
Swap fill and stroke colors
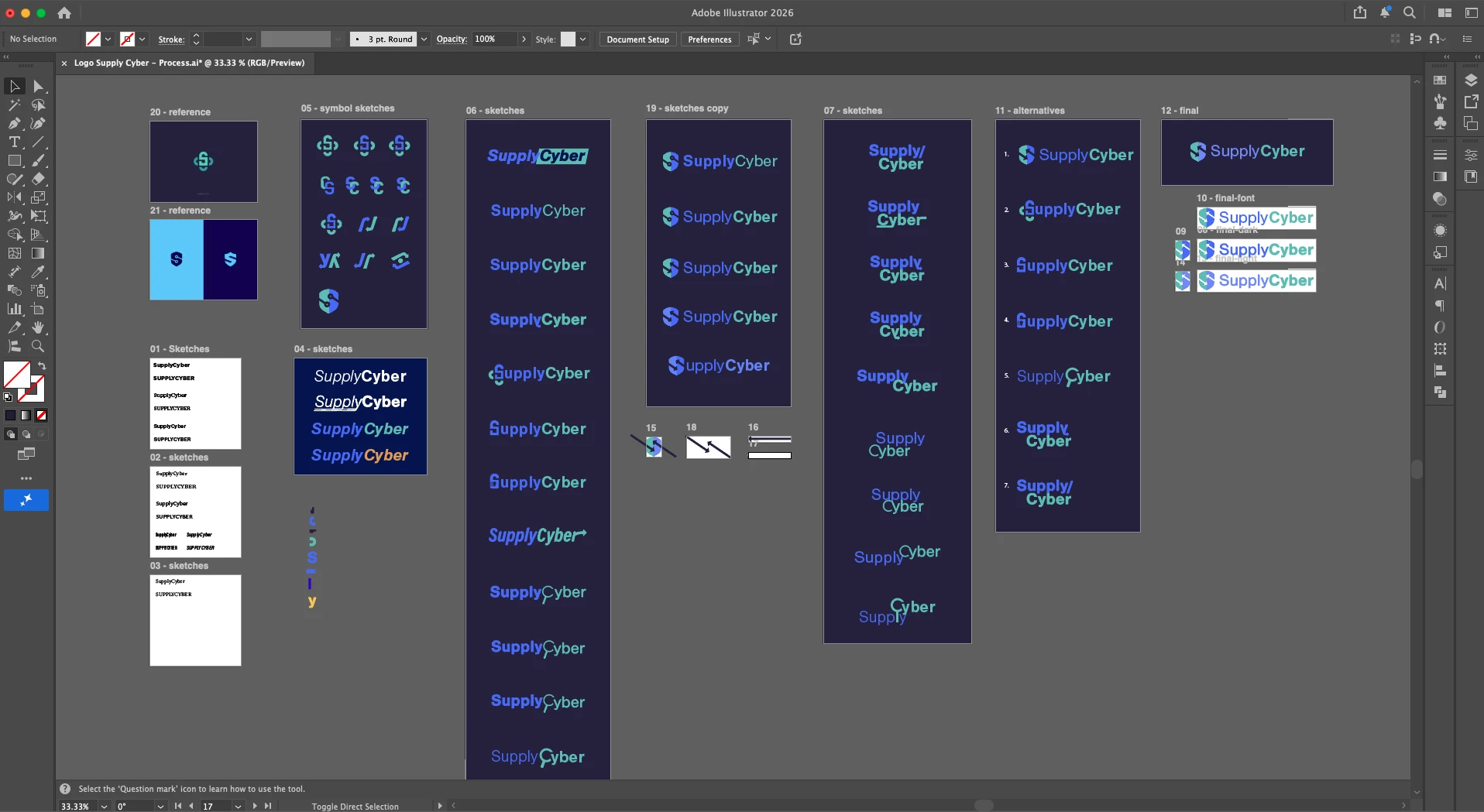[x=42, y=366]
